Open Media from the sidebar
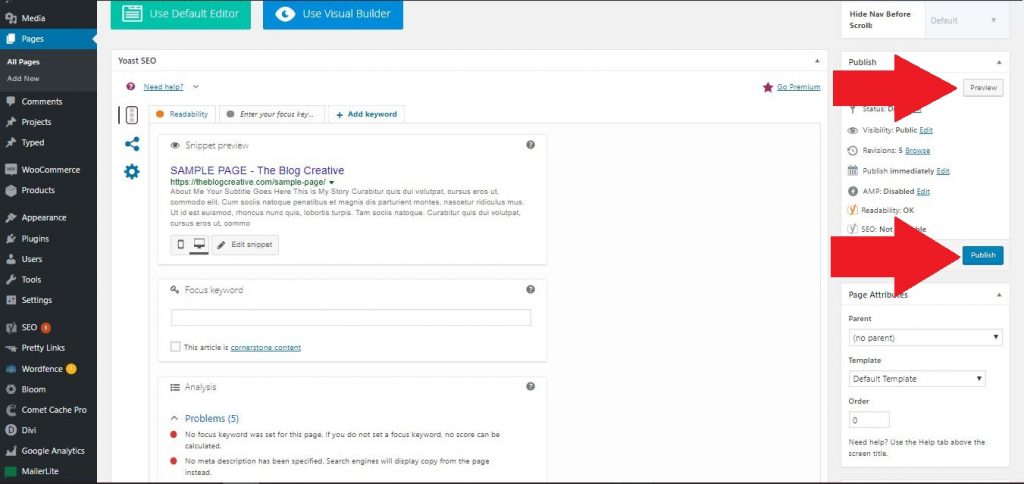1024x484 pixels. coord(33,18)
